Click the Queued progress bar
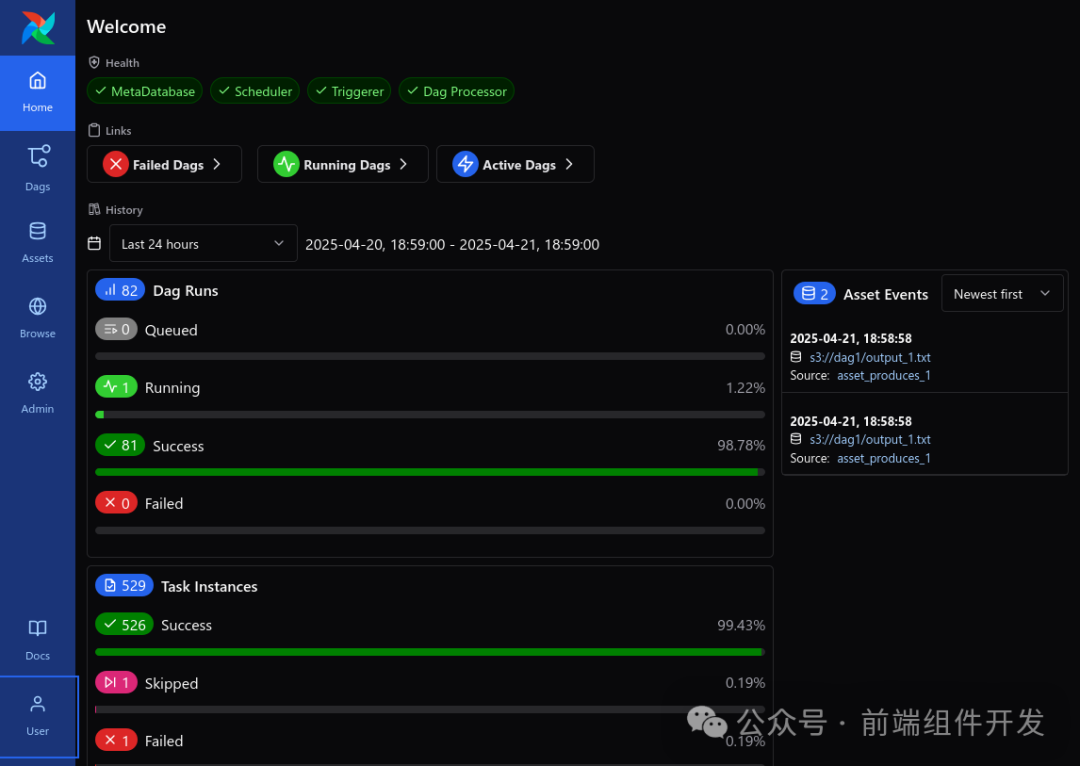Viewport: 1080px width, 766px height. point(430,356)
